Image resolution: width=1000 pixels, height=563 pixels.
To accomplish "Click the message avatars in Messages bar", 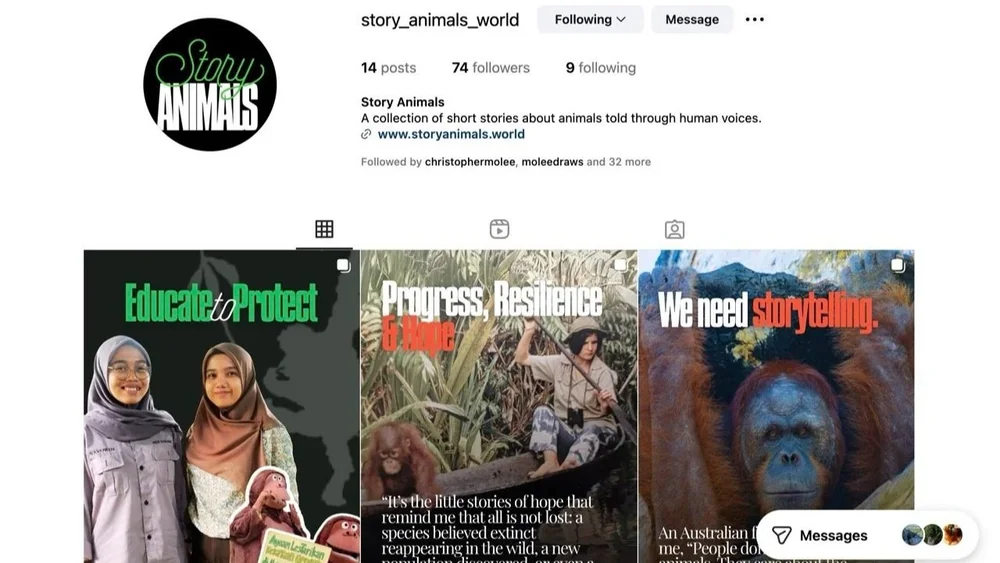I will [932, 535].
